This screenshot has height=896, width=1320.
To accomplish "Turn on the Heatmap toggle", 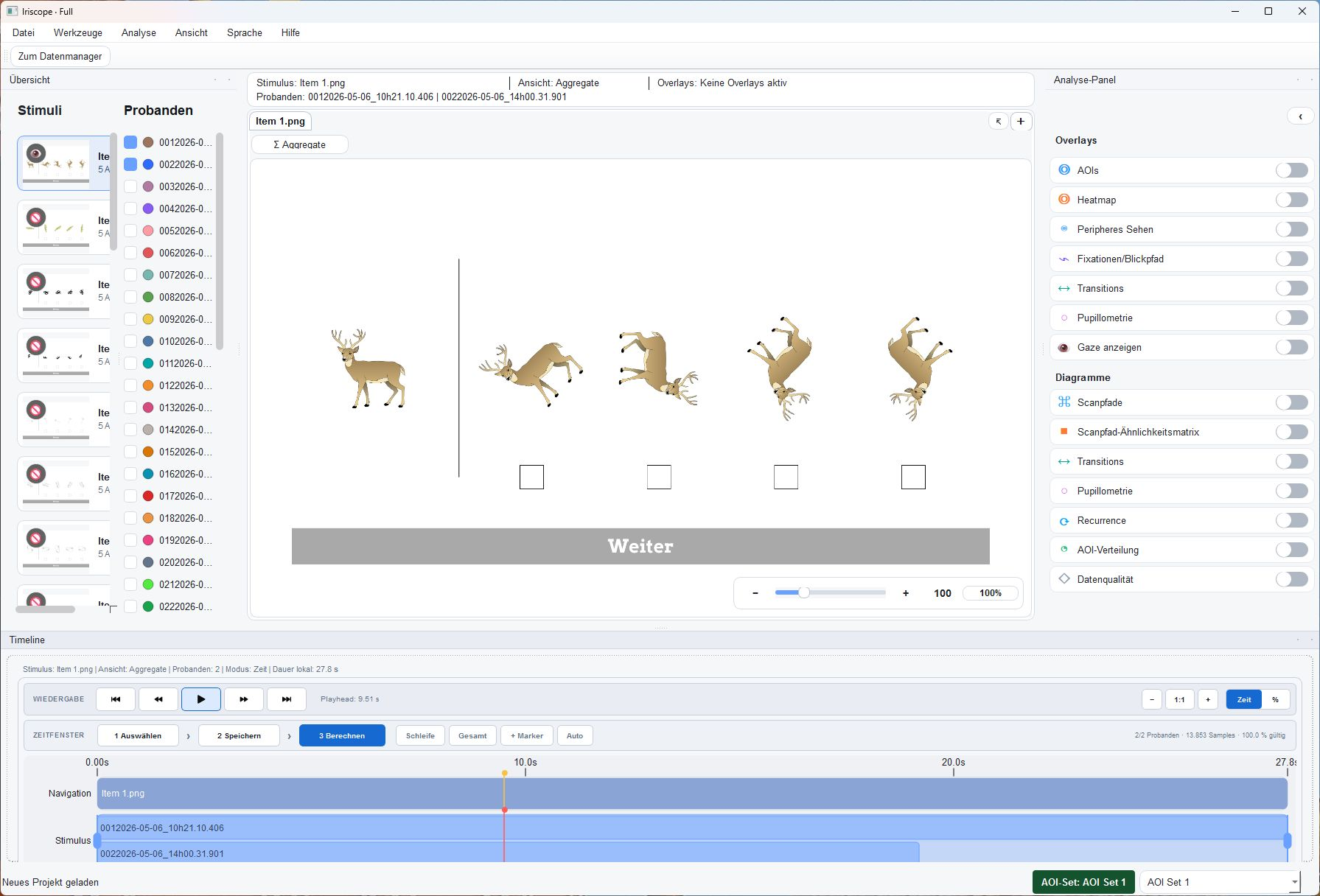I will [1292, 200].
